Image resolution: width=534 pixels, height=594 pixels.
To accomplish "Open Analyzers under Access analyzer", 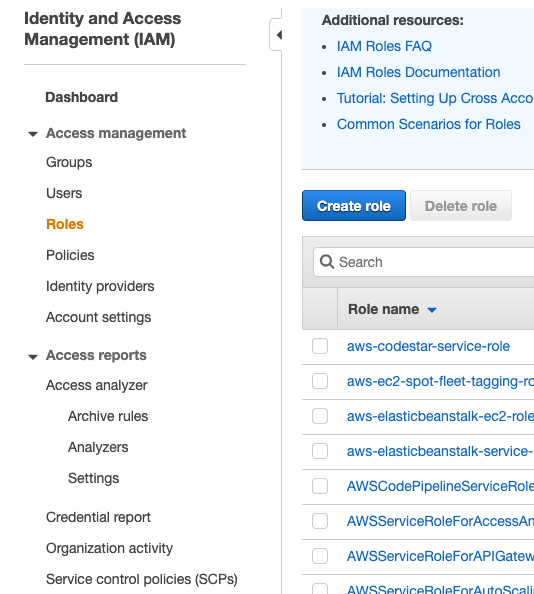I will [x=98, y=447].
